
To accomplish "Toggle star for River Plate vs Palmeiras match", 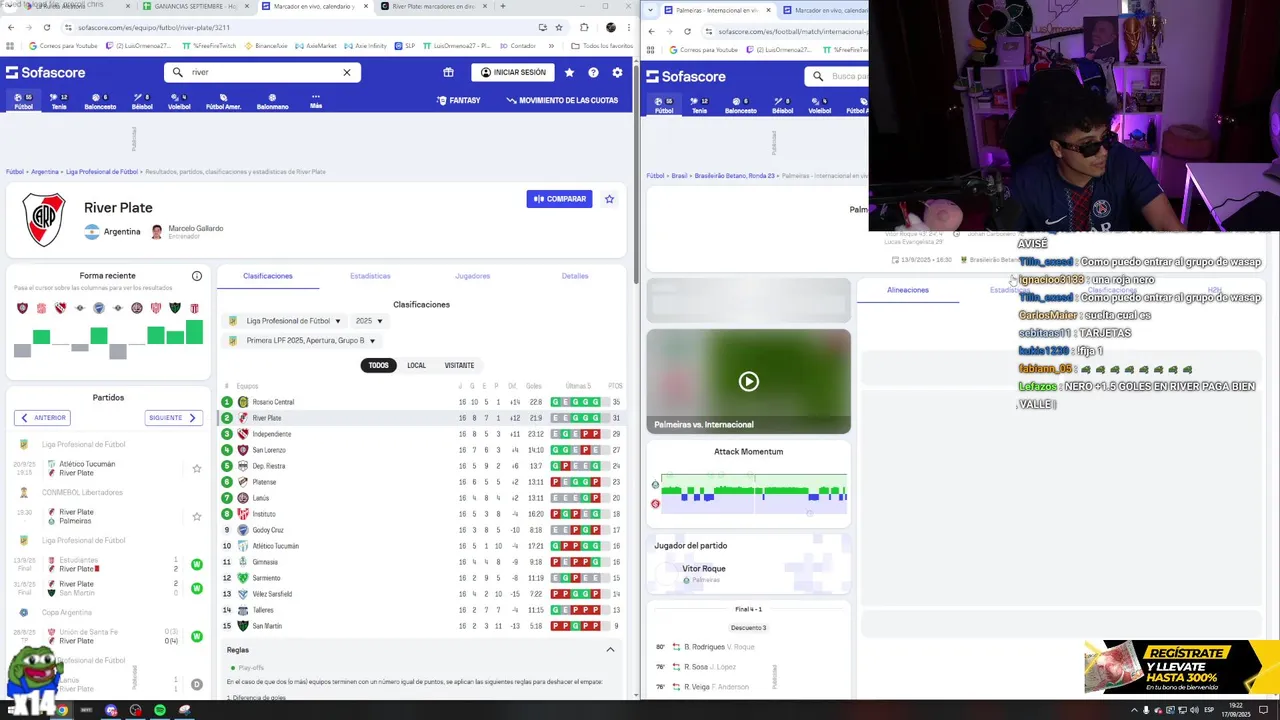I will coord(197,516).
